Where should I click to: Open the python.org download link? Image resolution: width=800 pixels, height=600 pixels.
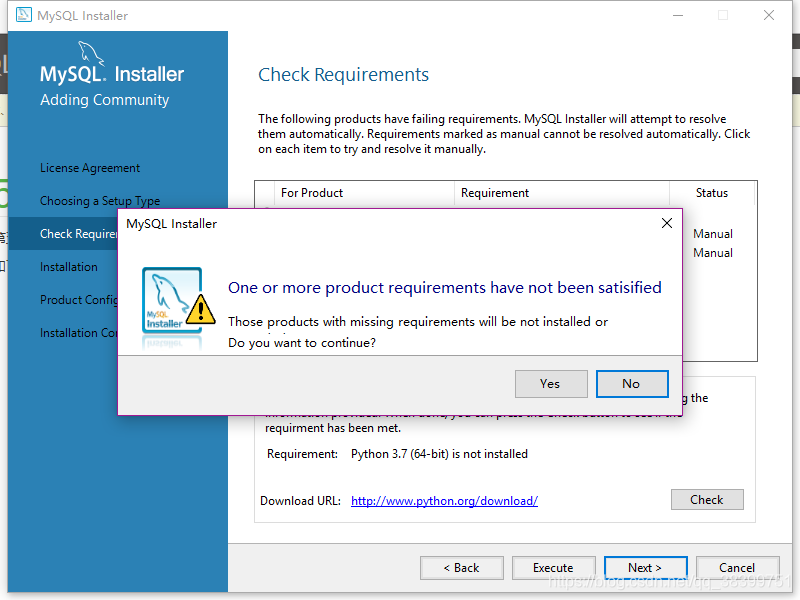444,501
